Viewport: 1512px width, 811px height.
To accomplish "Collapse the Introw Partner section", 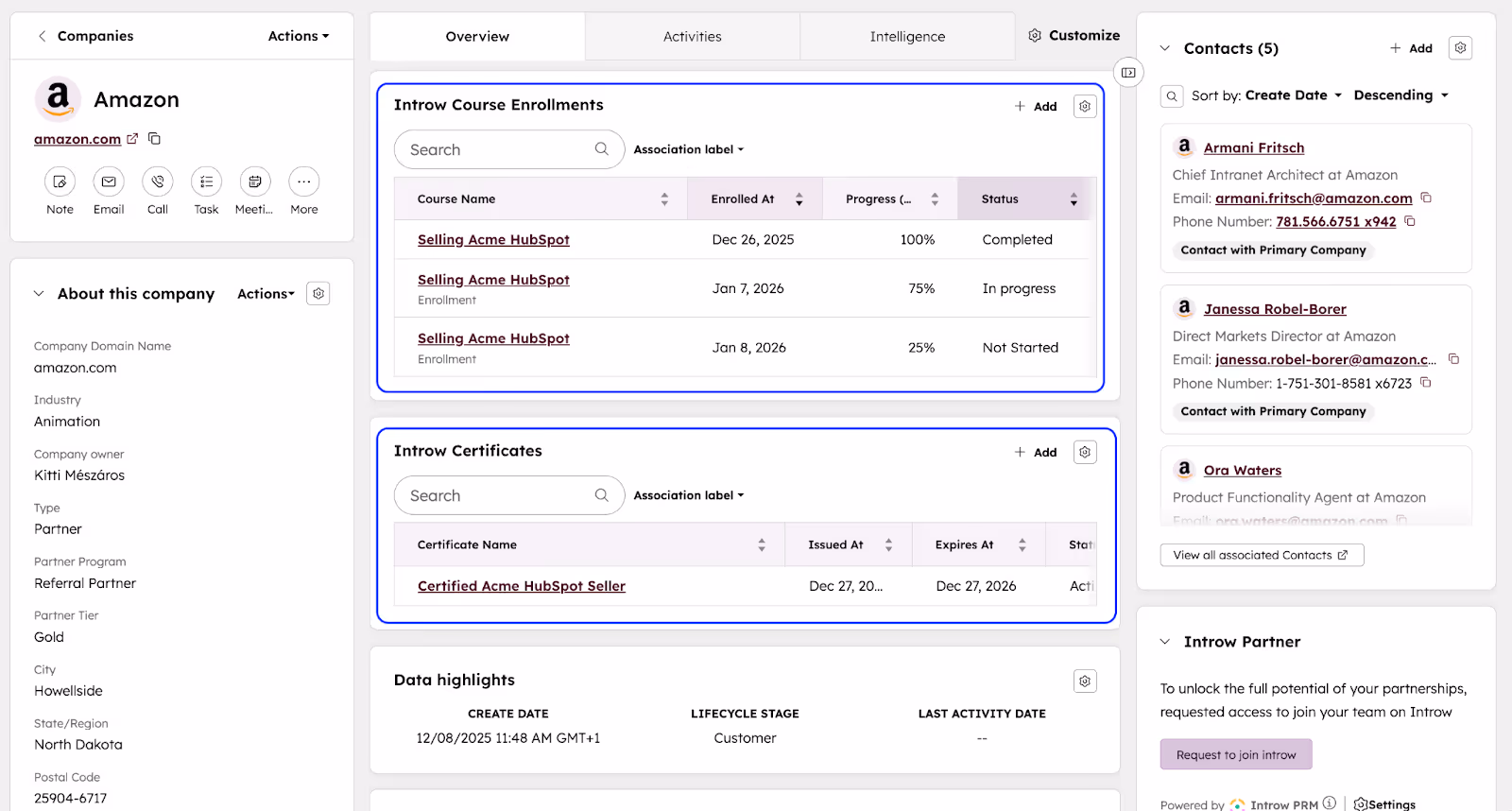I will [1165, 642].
